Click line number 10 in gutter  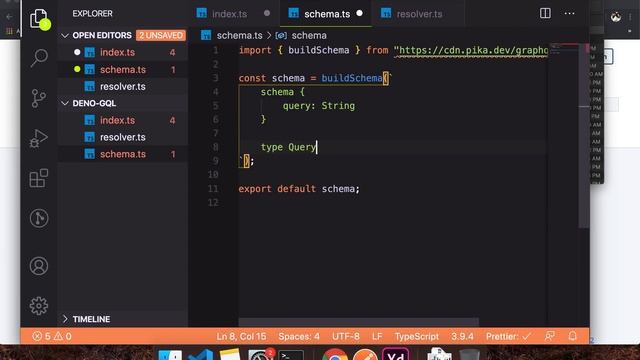[213, 175]
